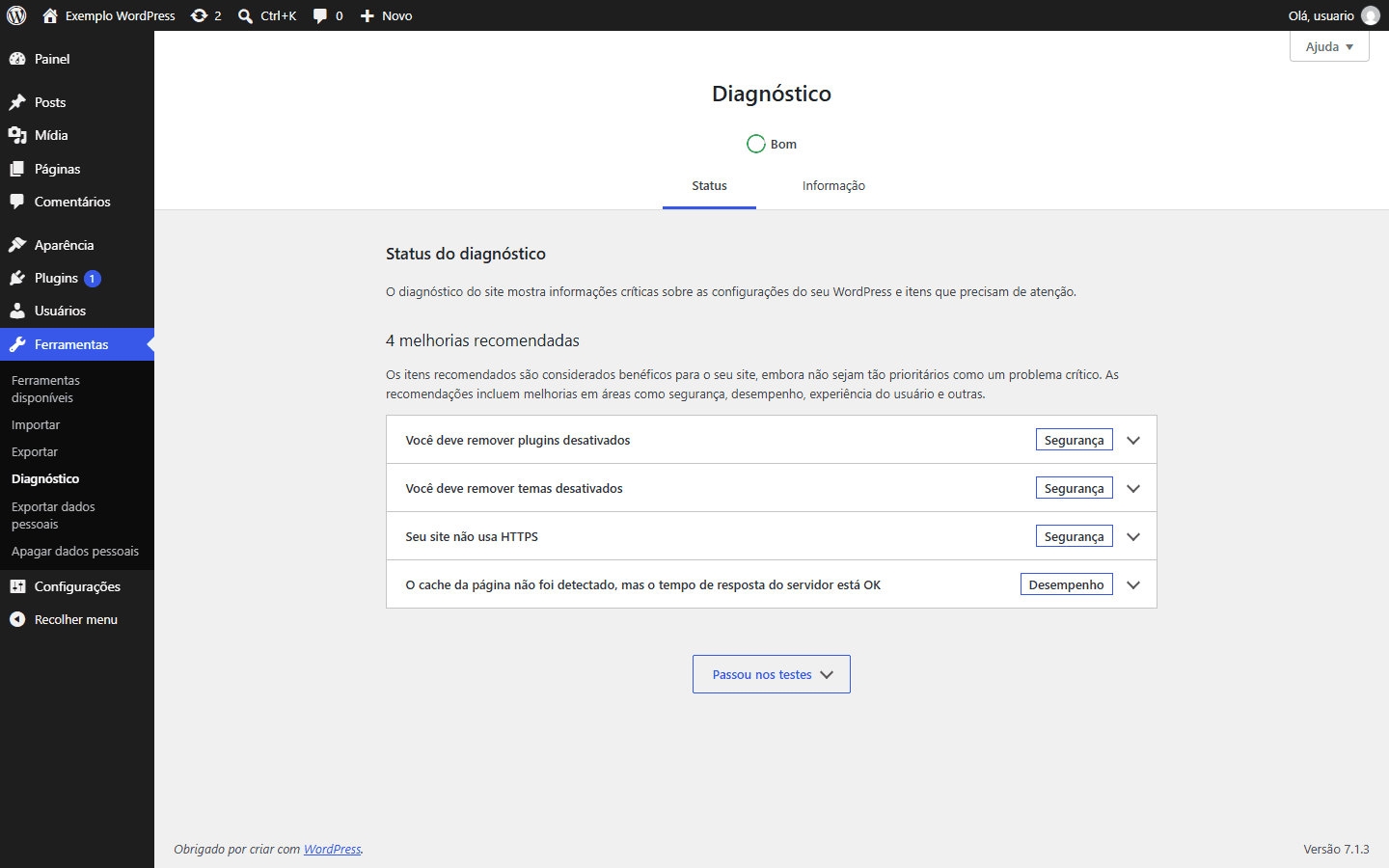Image resolution: width=1389 pixels, height=868 pixels.
Task: Click the 'Versão 7.1.3' footer text
Action: (1336, 849)
